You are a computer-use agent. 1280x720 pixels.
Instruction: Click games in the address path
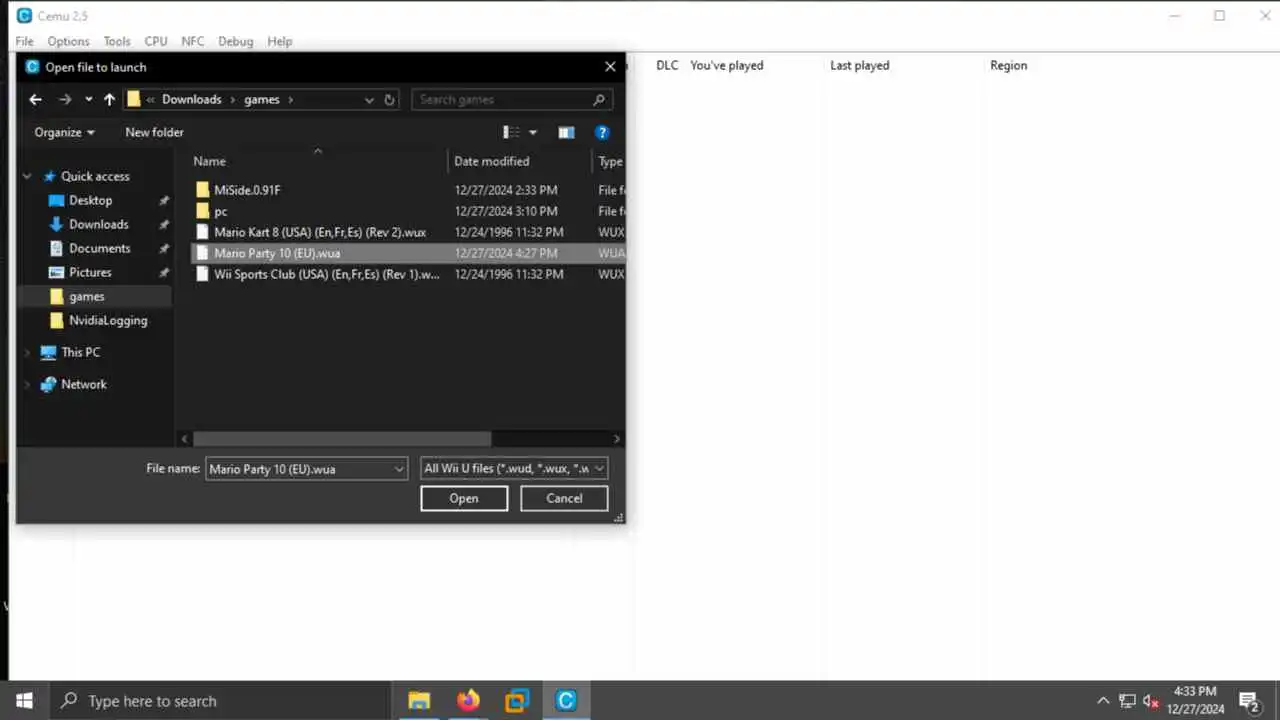coord(262,99)
